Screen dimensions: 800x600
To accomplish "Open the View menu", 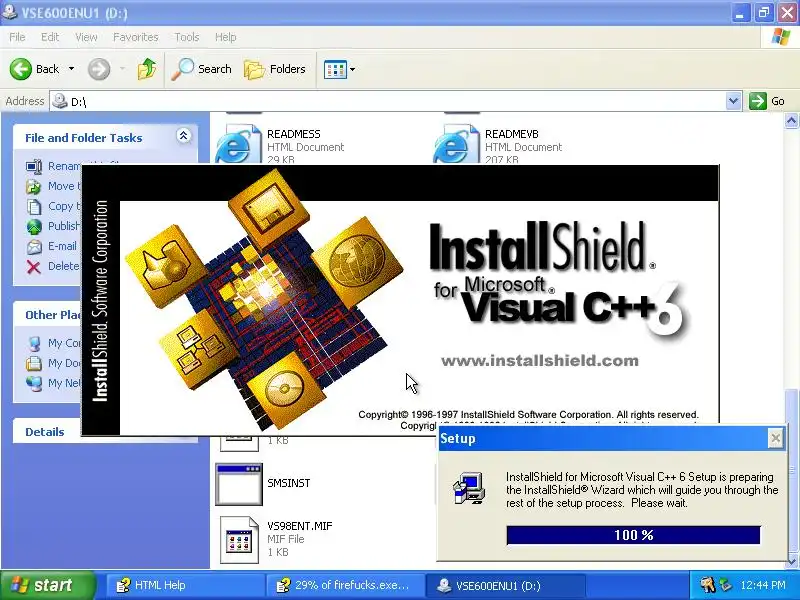I will [x=86, y=37].
